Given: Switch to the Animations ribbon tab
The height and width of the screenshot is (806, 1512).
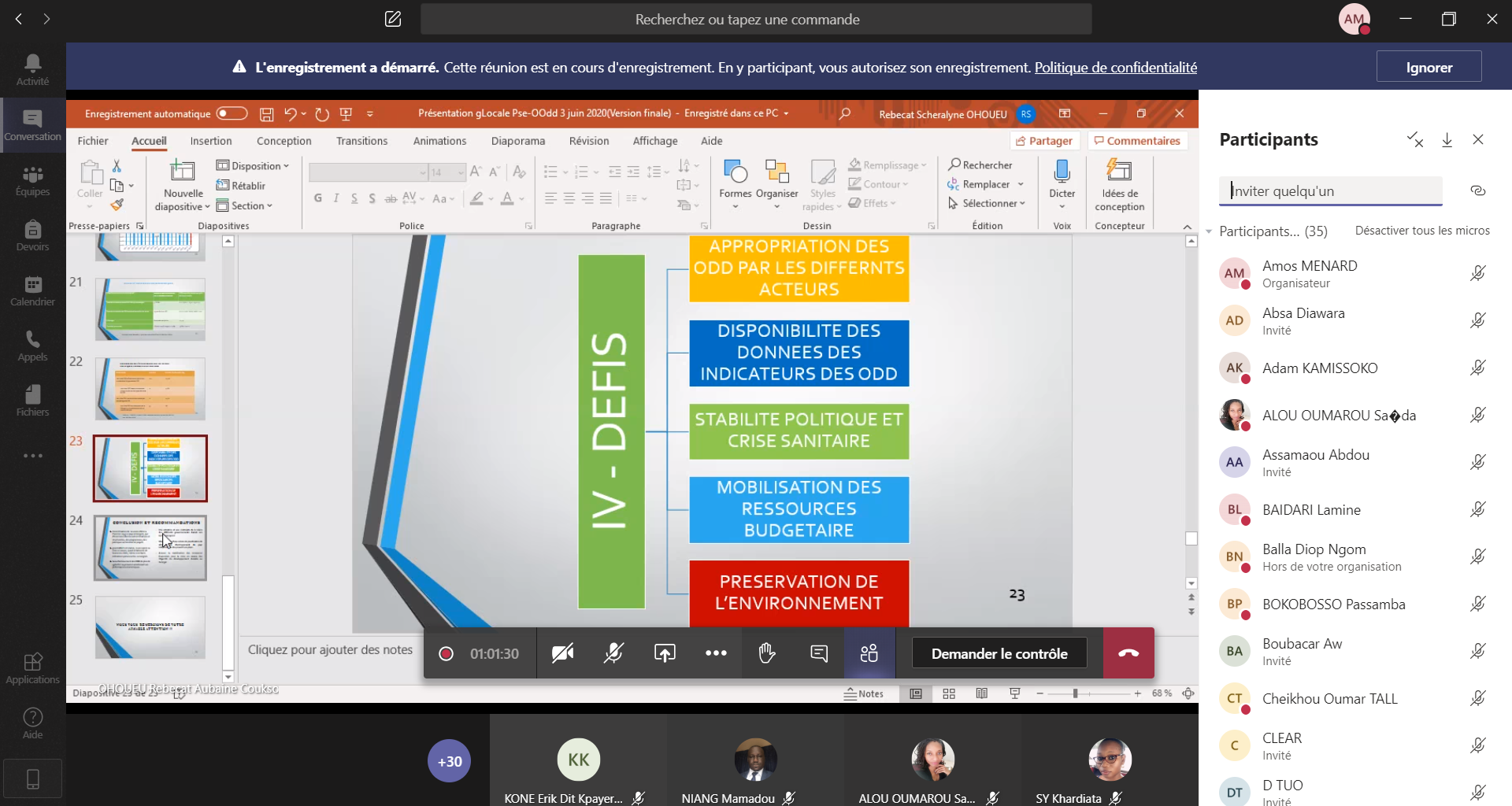Looking at the screenshot, I should [440, 141].
